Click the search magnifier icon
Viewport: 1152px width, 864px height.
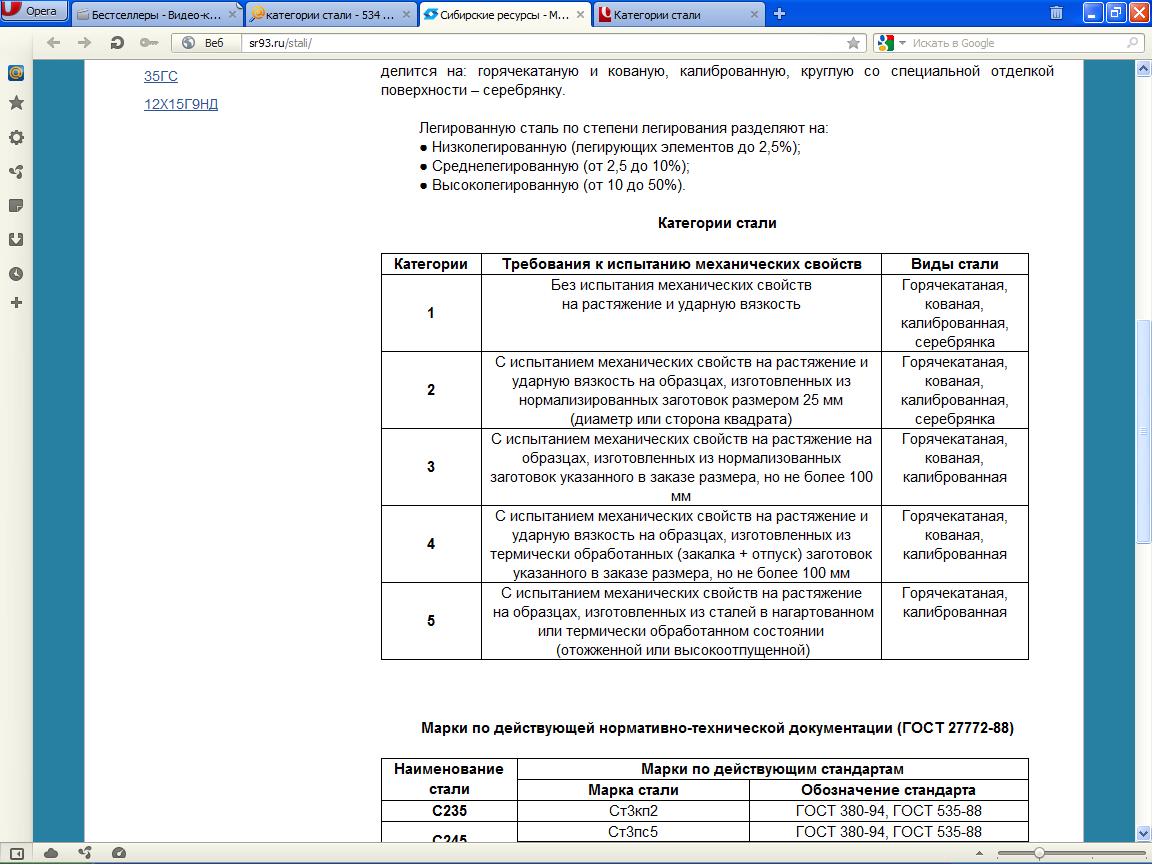(x=1132, y=43)
